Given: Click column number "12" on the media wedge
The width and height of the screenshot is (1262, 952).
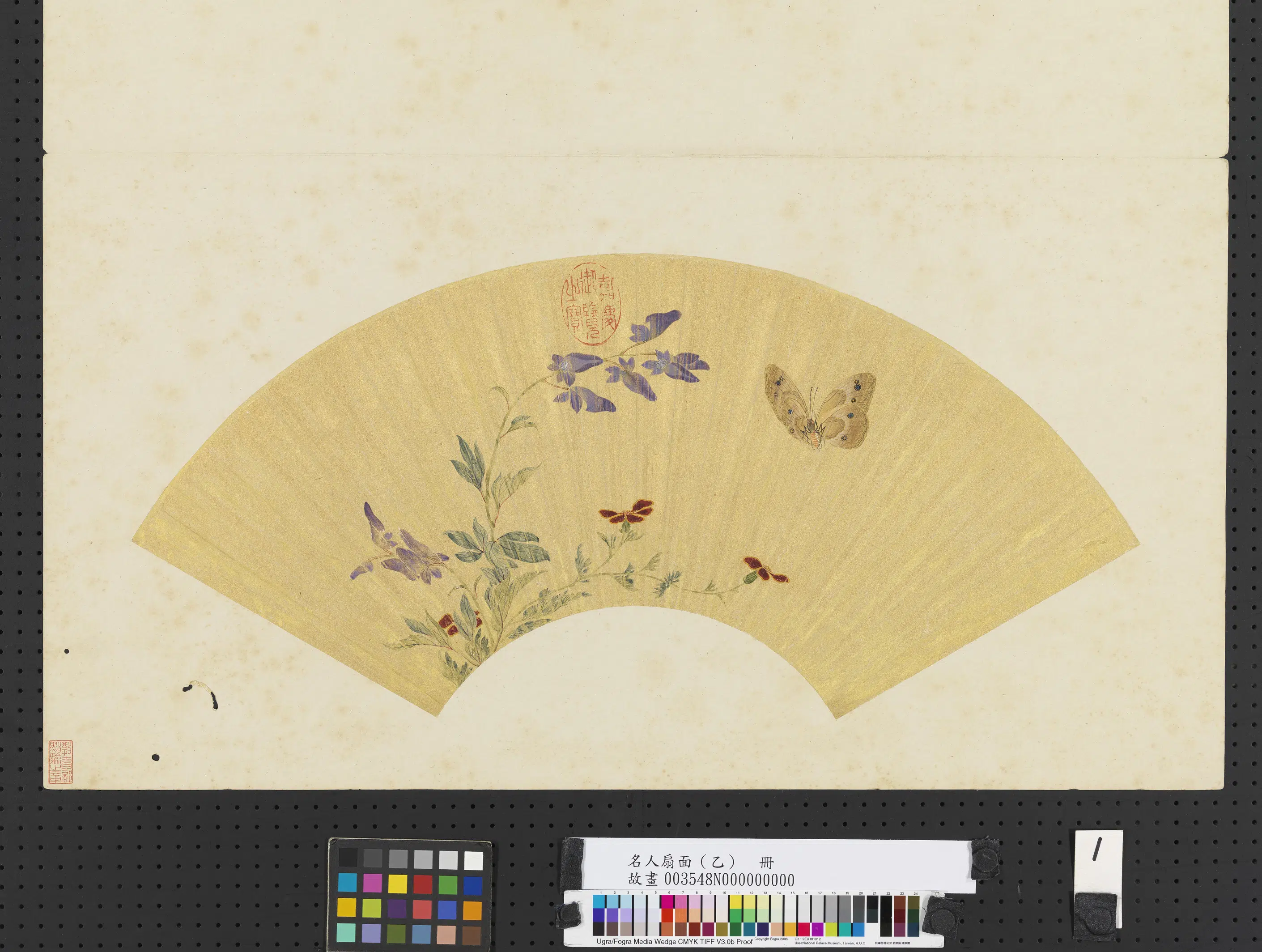Looking at the screenshot, I should pos(752,894).
